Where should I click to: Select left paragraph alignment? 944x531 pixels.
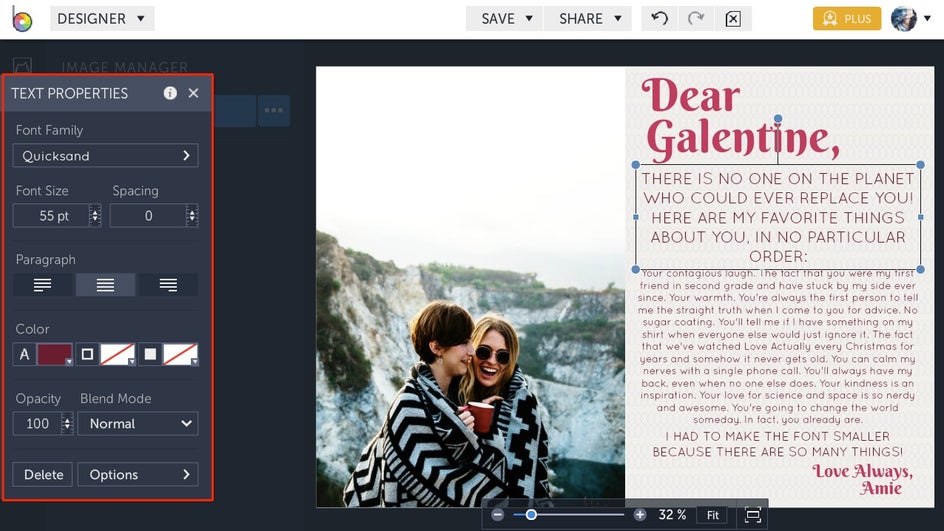point(43,285)
